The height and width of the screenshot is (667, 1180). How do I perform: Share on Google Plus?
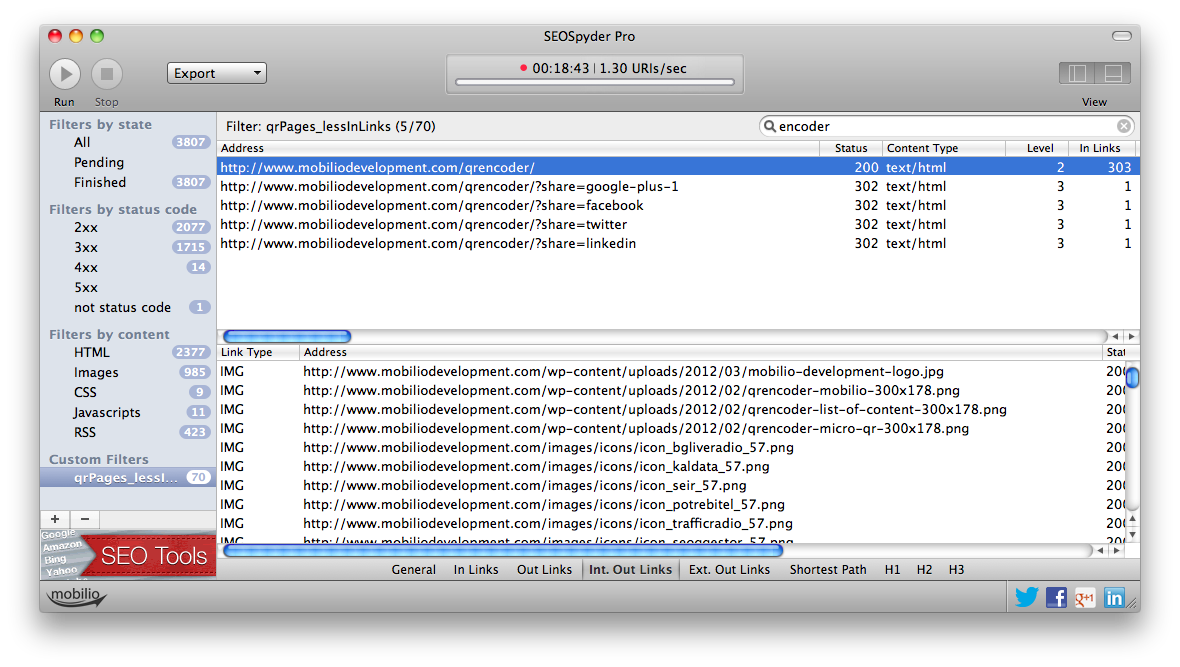(1084, 598)
